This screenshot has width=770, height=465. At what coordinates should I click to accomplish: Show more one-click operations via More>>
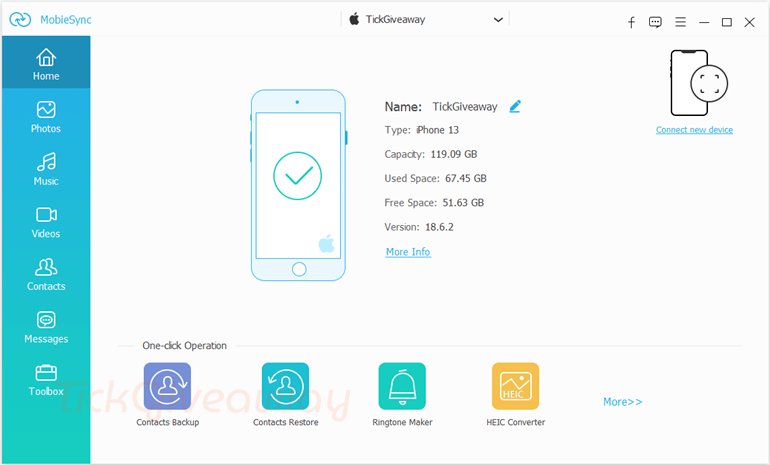click(x=623, y=402)
